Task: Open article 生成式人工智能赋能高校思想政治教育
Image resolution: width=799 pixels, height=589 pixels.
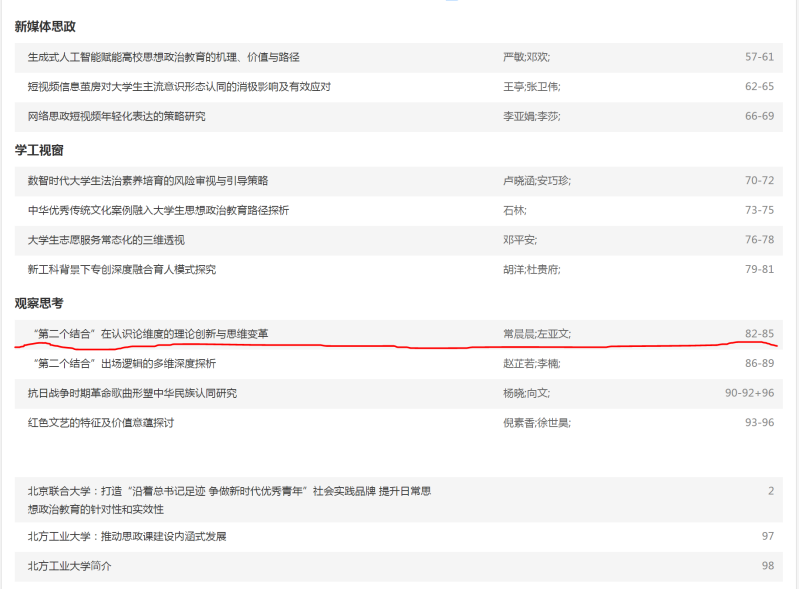Action: [x=163, y=57]
